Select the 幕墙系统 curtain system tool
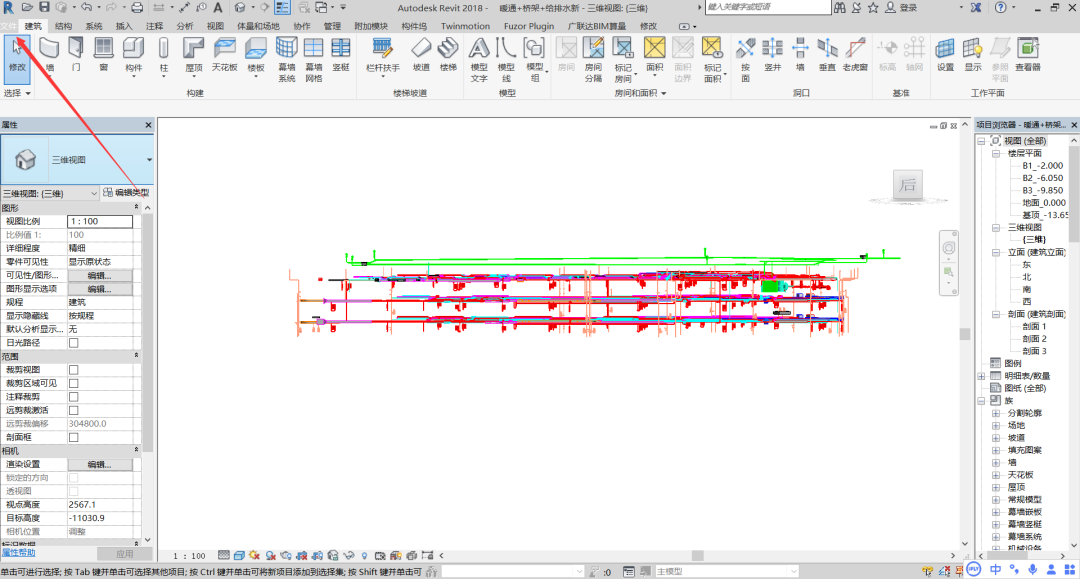 click(x=287, y=59)
